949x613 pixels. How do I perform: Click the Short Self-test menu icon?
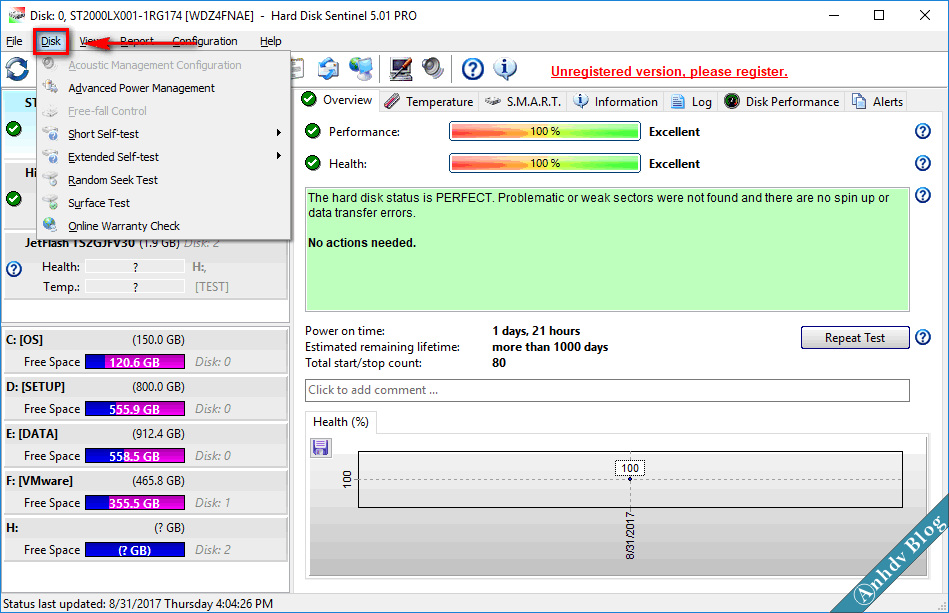point(51,133)
